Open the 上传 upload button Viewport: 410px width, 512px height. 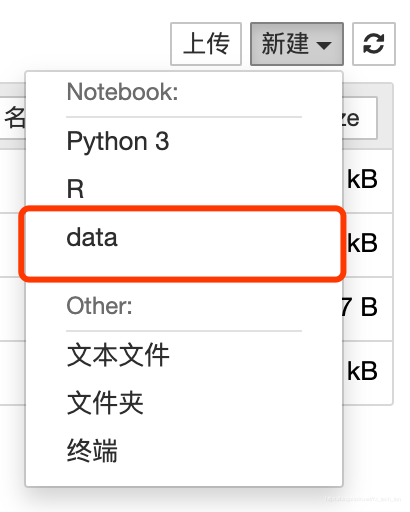(x=206, y=44)
